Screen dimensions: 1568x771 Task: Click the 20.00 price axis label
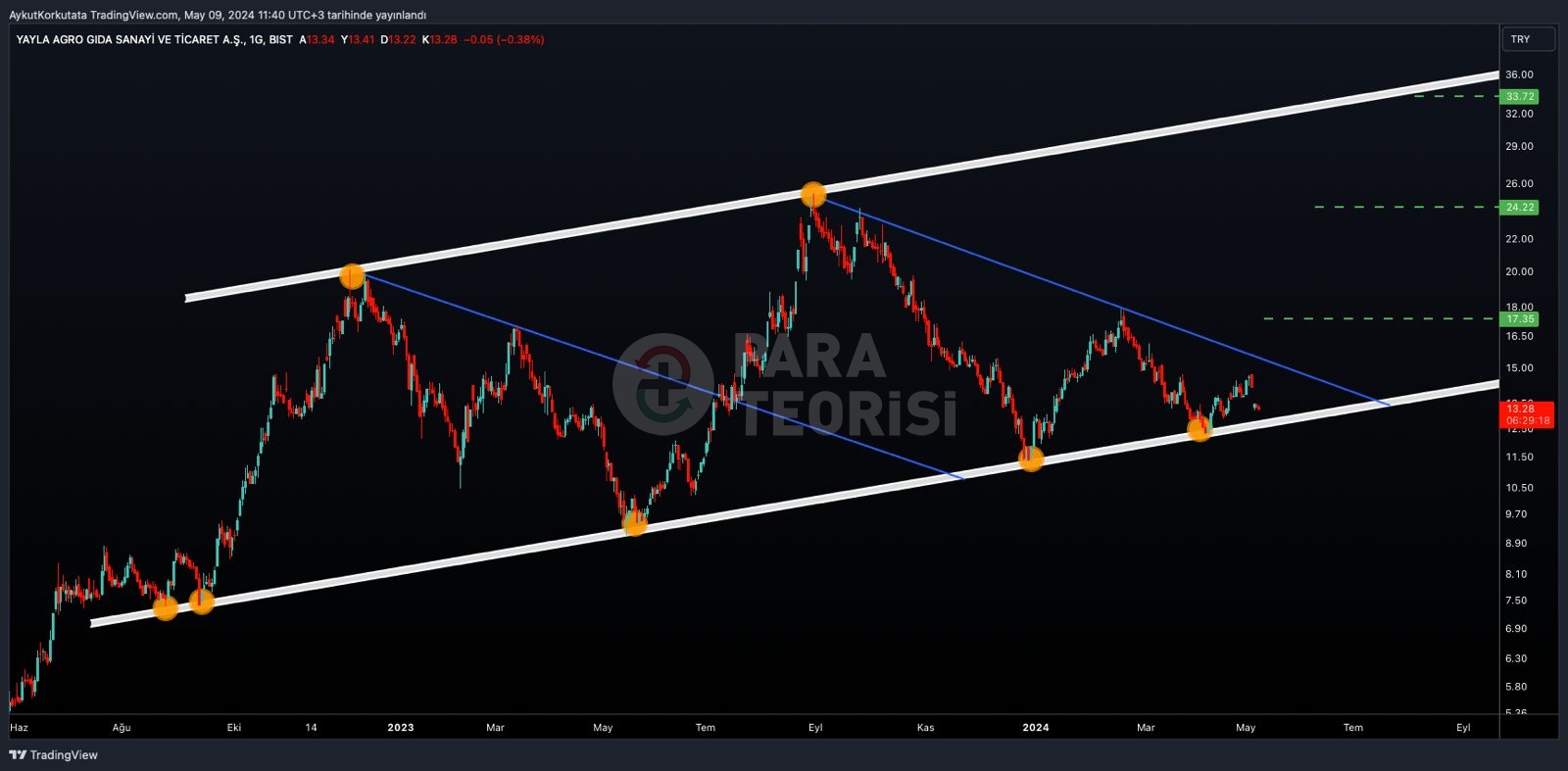point(1519,271)
